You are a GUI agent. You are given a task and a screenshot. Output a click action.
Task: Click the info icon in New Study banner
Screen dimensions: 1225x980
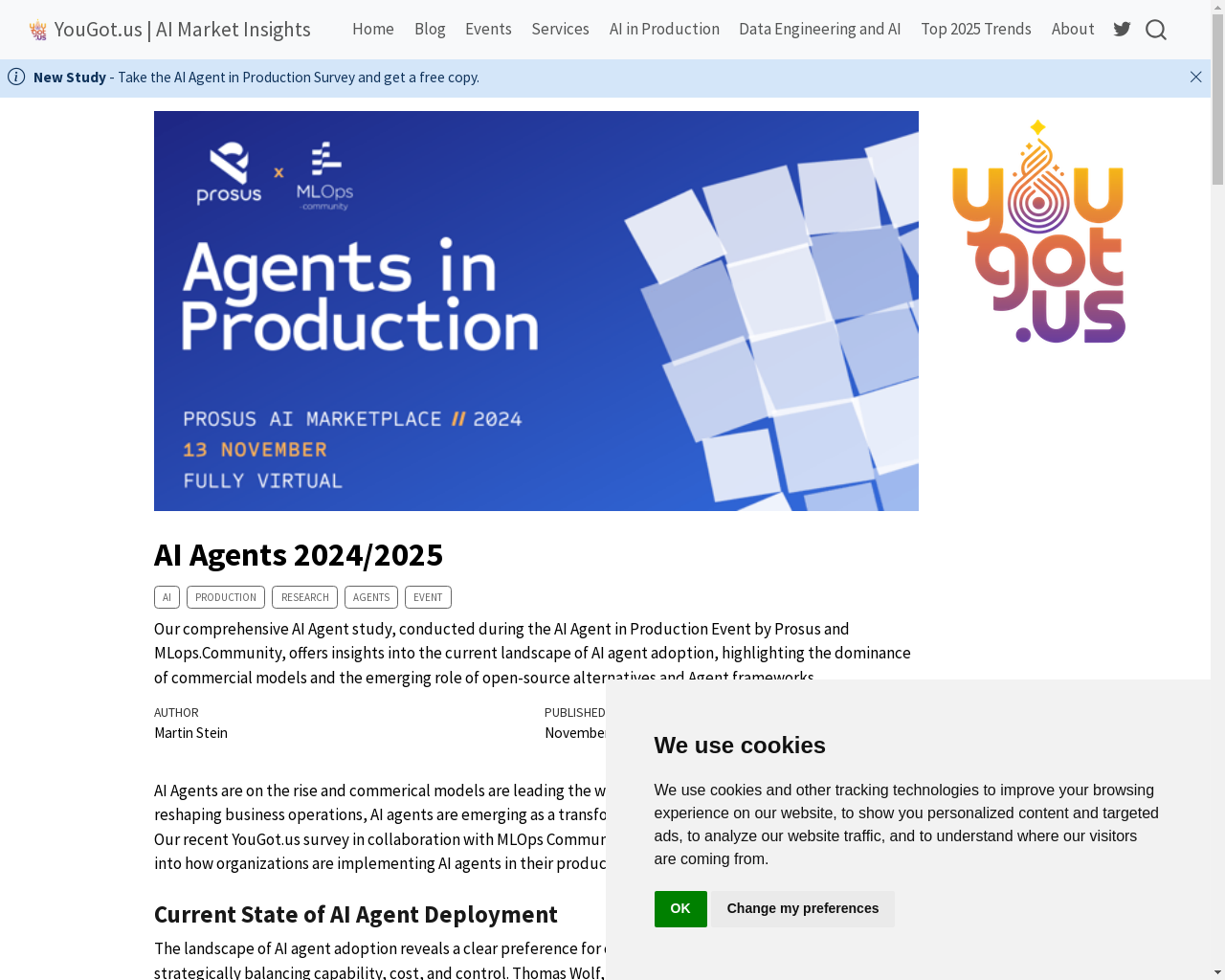(x=16, y=77)
